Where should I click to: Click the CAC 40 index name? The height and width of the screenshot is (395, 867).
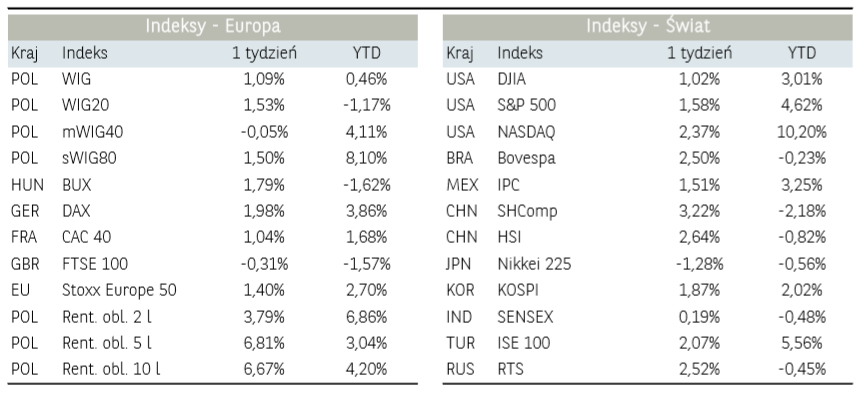point(86,237)
